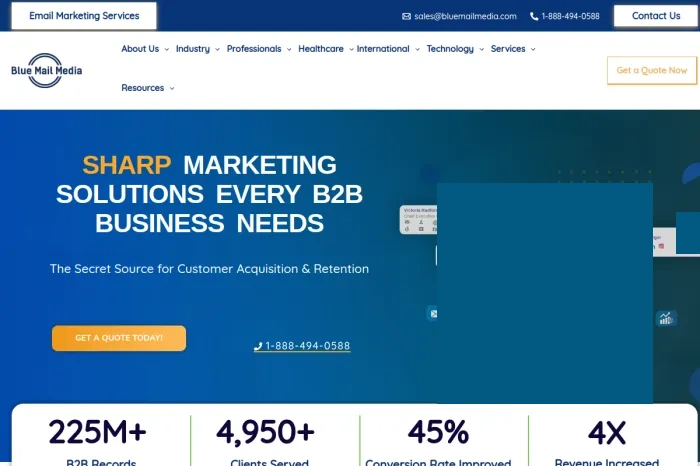This screenshot has width=700, height=466.
Task: Open the Email Marketing Services button
Action: tap(84, 16)
